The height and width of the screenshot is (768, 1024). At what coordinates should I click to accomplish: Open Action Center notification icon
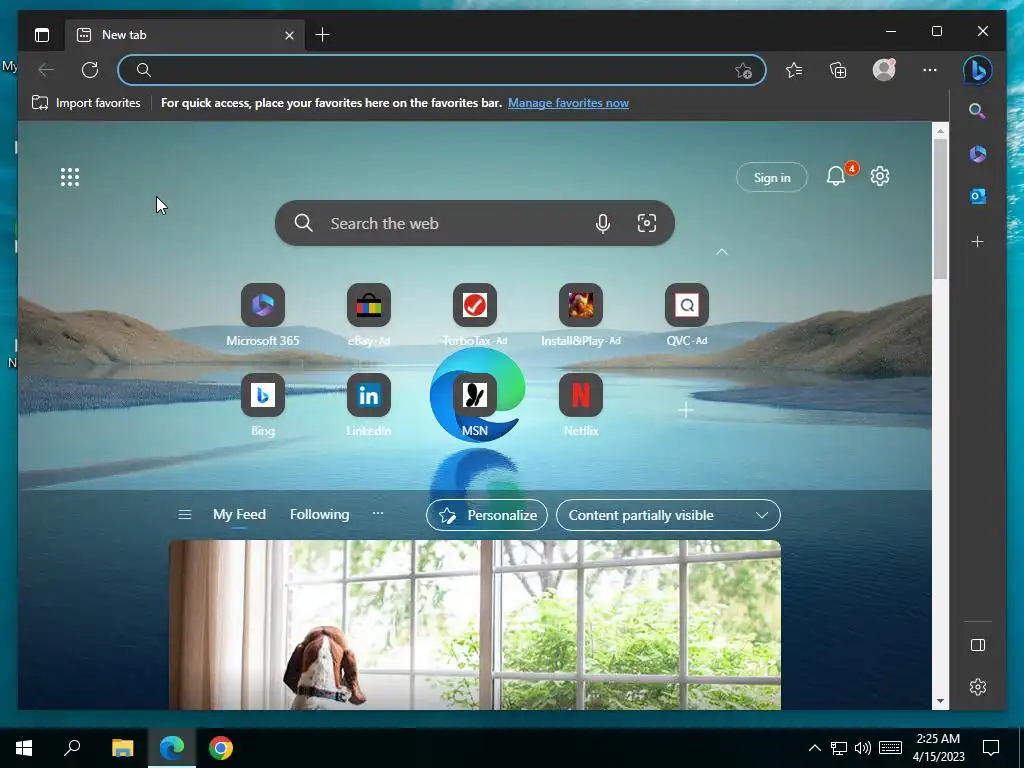[991, 748]
